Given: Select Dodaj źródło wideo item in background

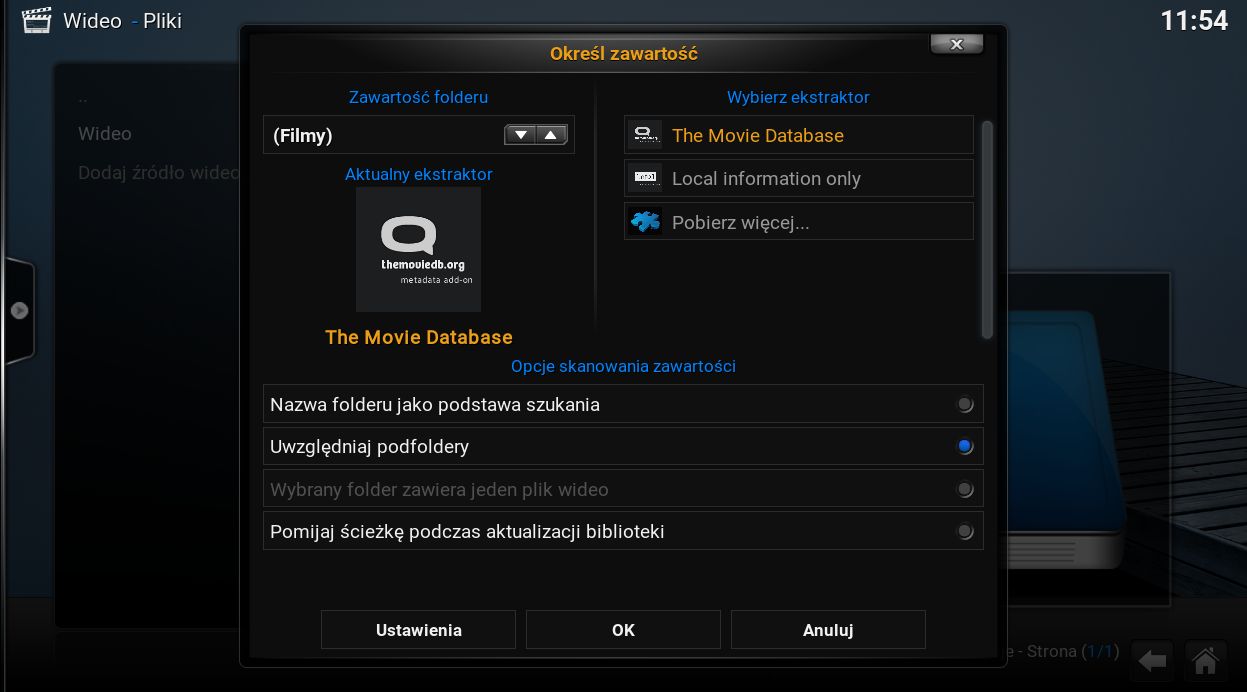Looking at the screenshot, I should click(158, 173).
